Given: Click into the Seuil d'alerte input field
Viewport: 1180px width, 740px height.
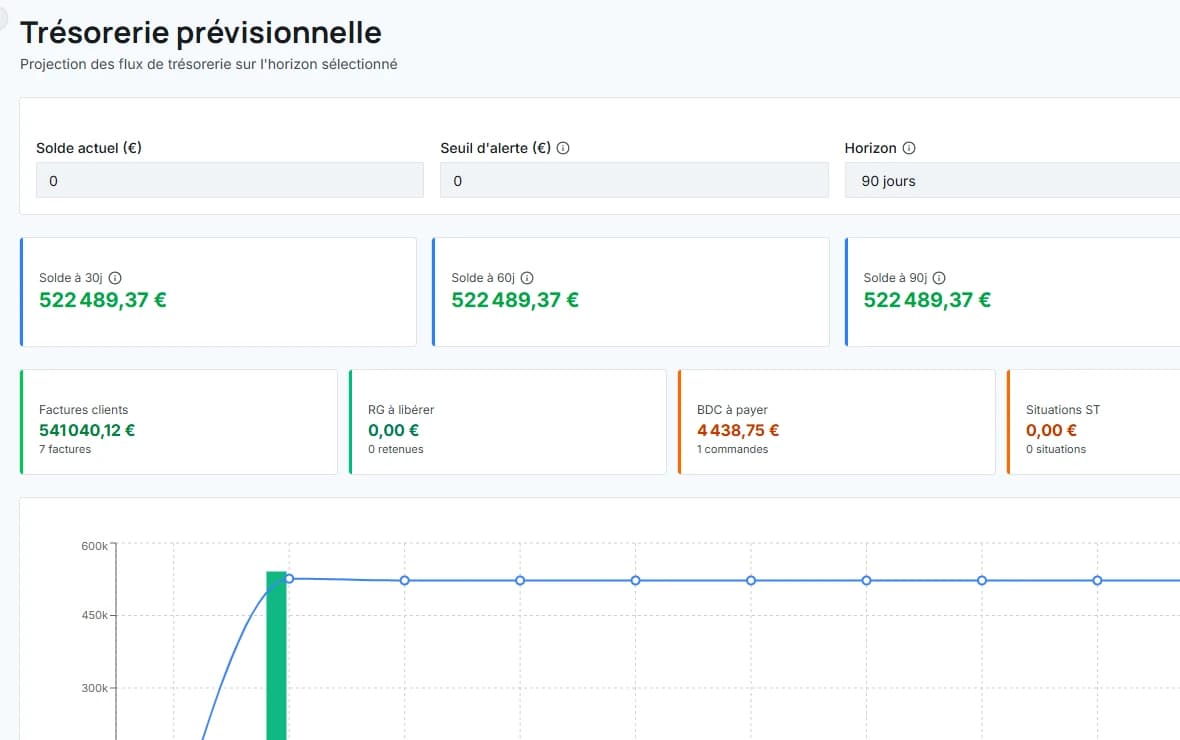Looking at the screenshot, I should coord(634,181).
